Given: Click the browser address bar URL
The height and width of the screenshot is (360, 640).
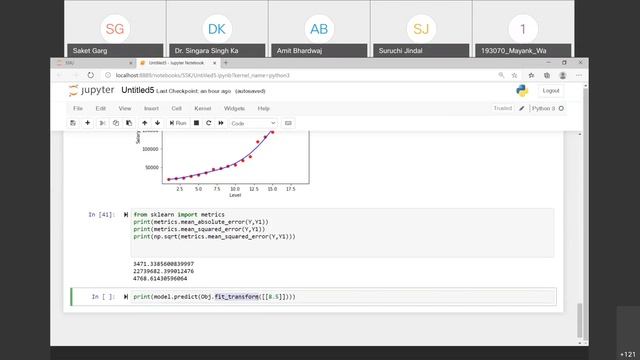Looking at the screenshot, I should tap(202, 76).
